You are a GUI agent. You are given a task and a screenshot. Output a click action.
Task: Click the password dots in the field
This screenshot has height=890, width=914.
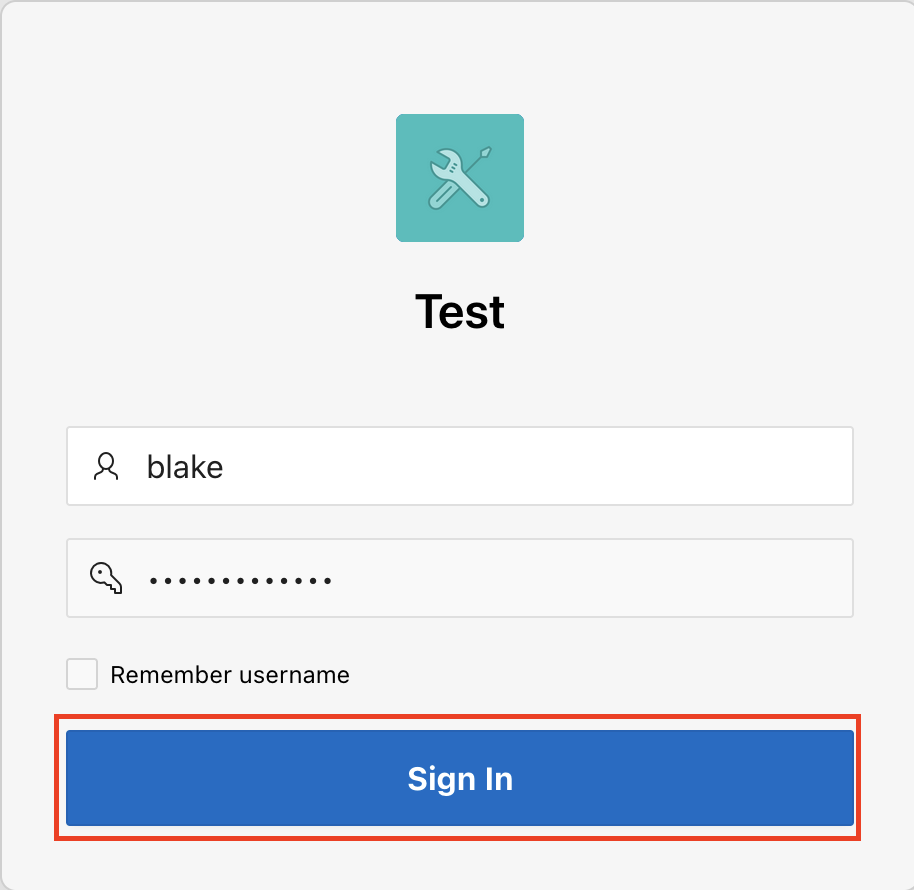pyautogui.click(x=240, y=579)
